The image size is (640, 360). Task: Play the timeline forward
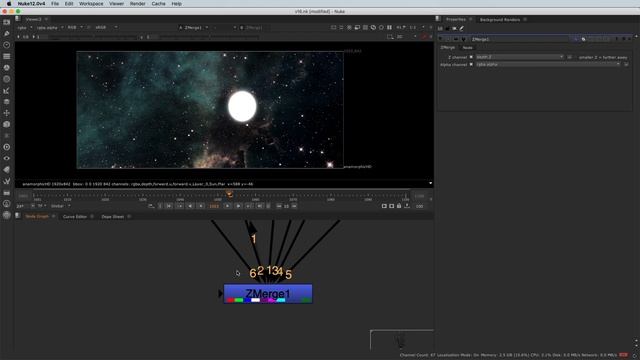click(238, 206)
